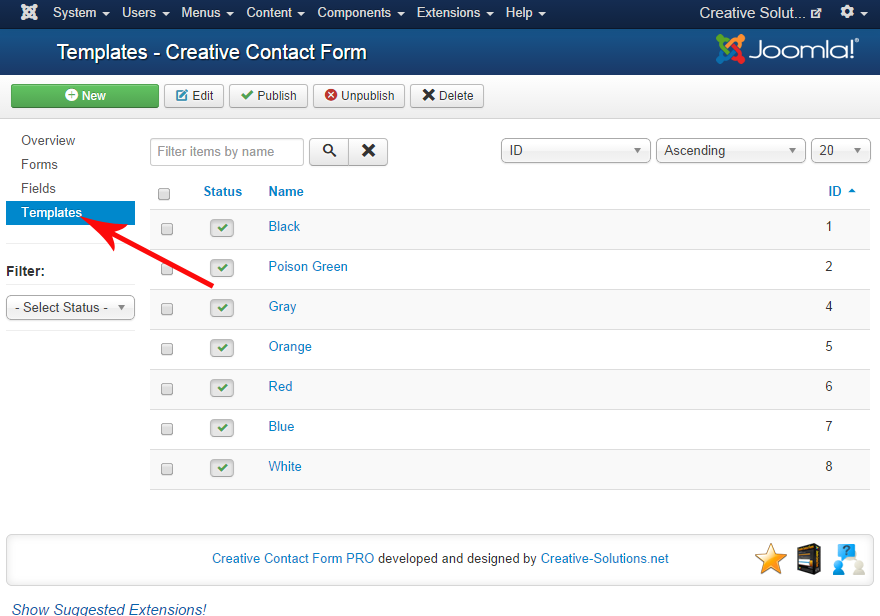Check the select-all checkbox in table header
Screen dimensions: 880x616
pyautogui.click(x=164, y=194)
